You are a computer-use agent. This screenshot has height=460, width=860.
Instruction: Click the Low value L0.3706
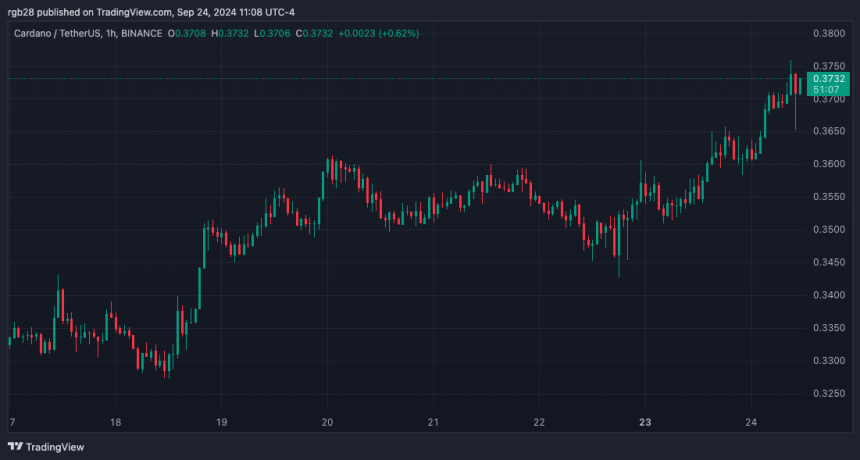click(281, 33)
